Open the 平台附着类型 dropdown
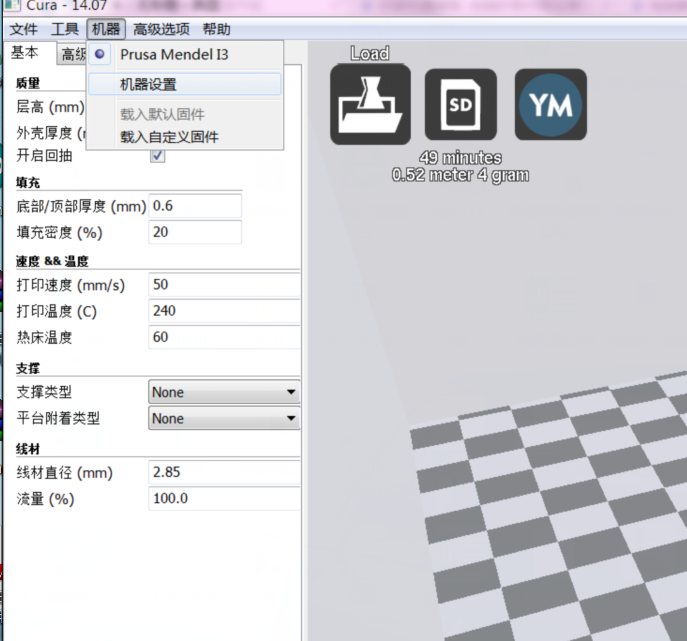This screenshot has height=641, width=687. (224, 419)
